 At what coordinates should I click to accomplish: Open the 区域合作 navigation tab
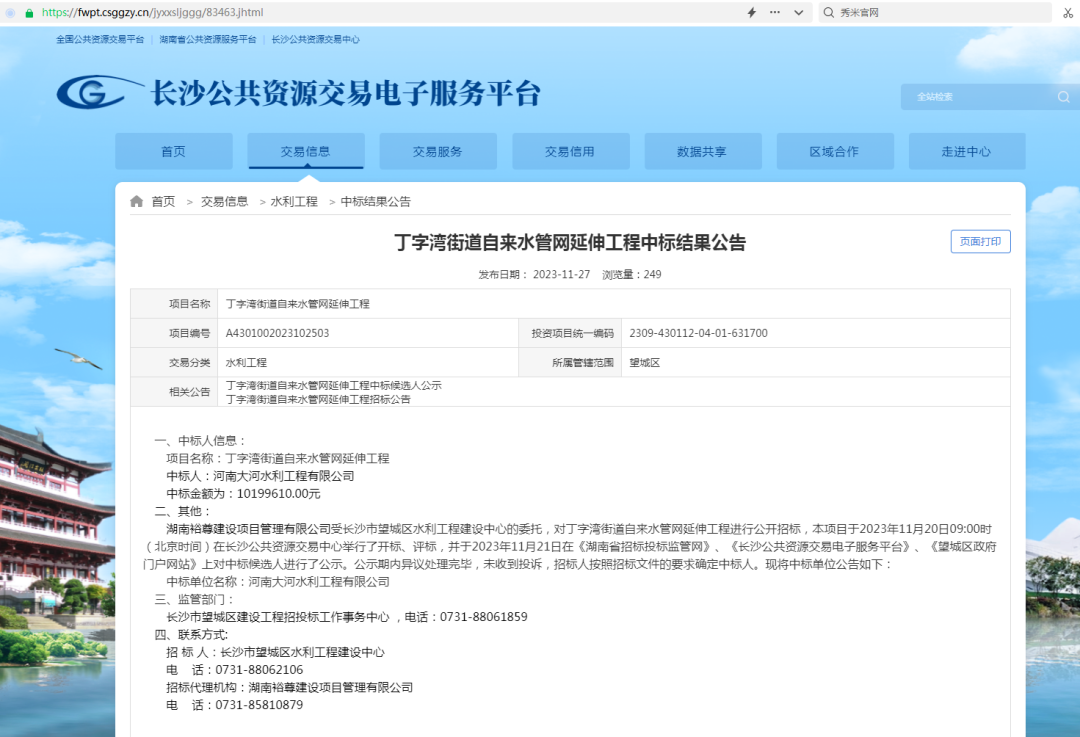(x=834, y=152)
